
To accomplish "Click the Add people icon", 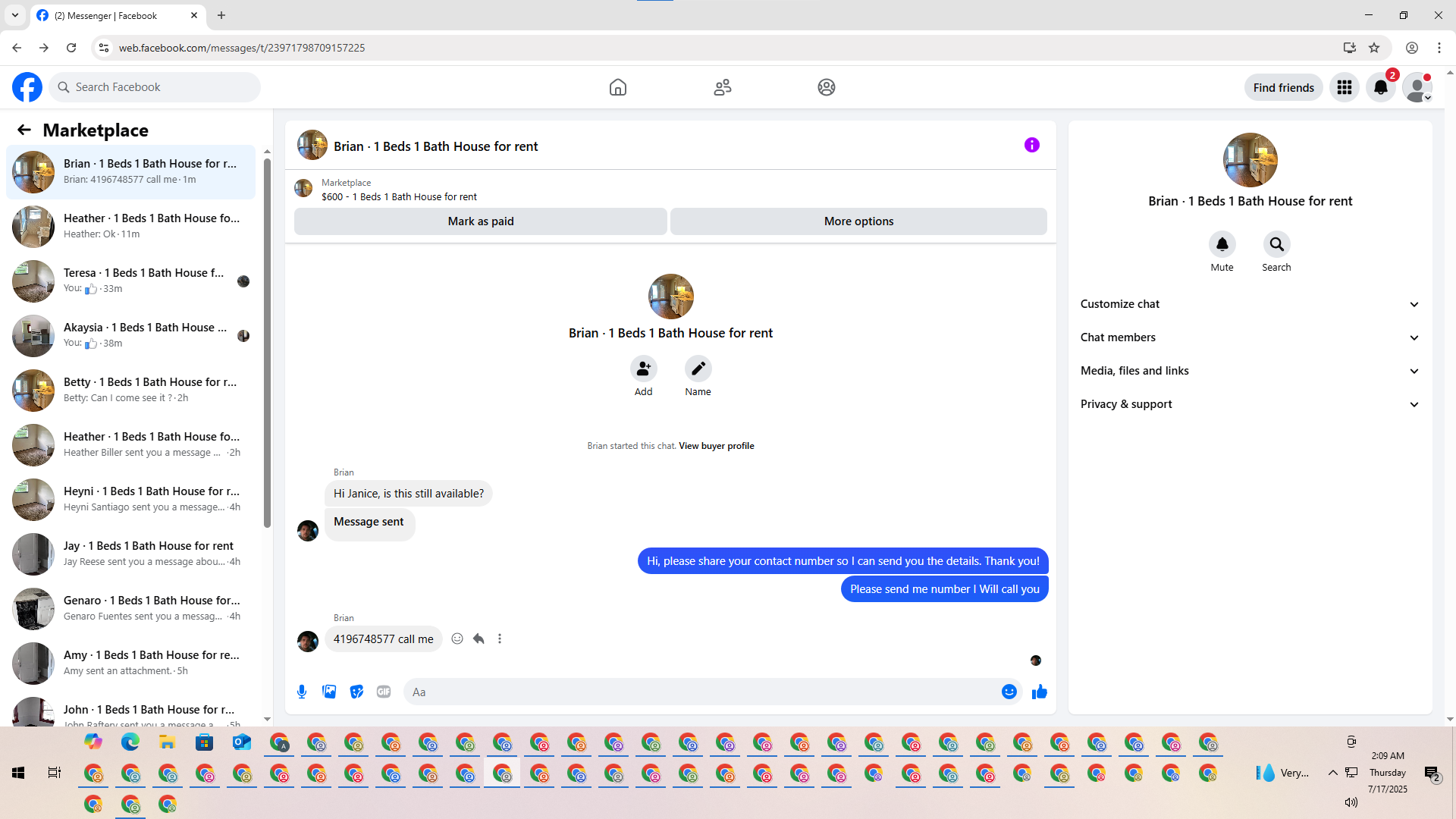I will point(643,369).
